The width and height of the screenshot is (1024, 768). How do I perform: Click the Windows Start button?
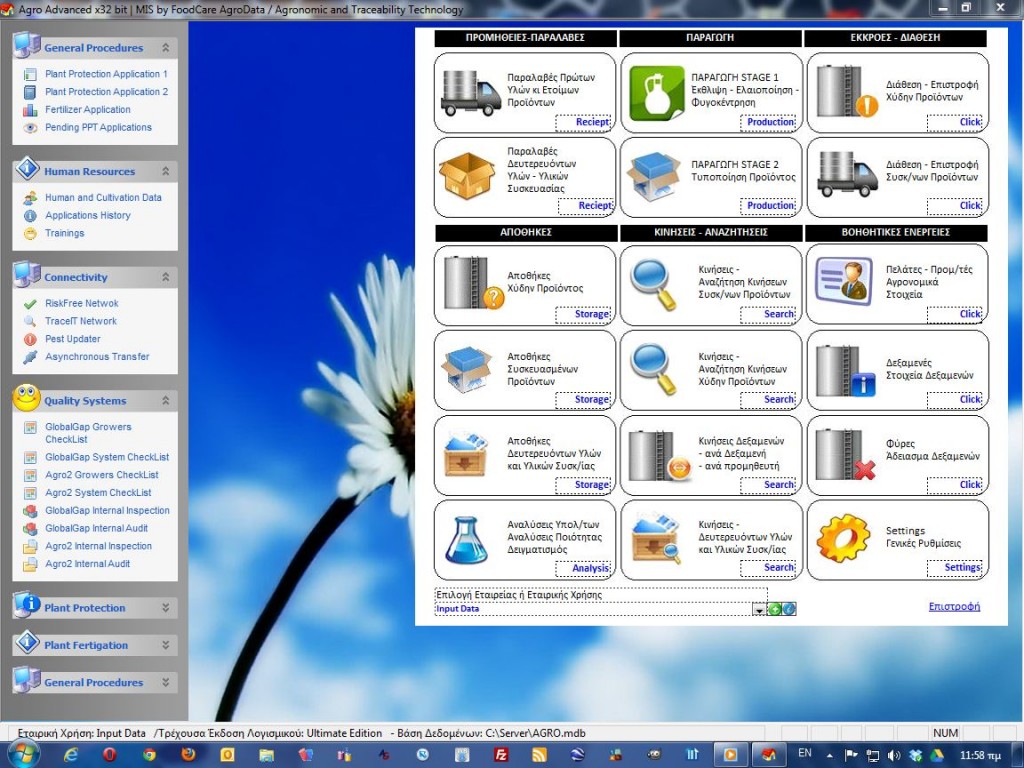pos(24,754)
